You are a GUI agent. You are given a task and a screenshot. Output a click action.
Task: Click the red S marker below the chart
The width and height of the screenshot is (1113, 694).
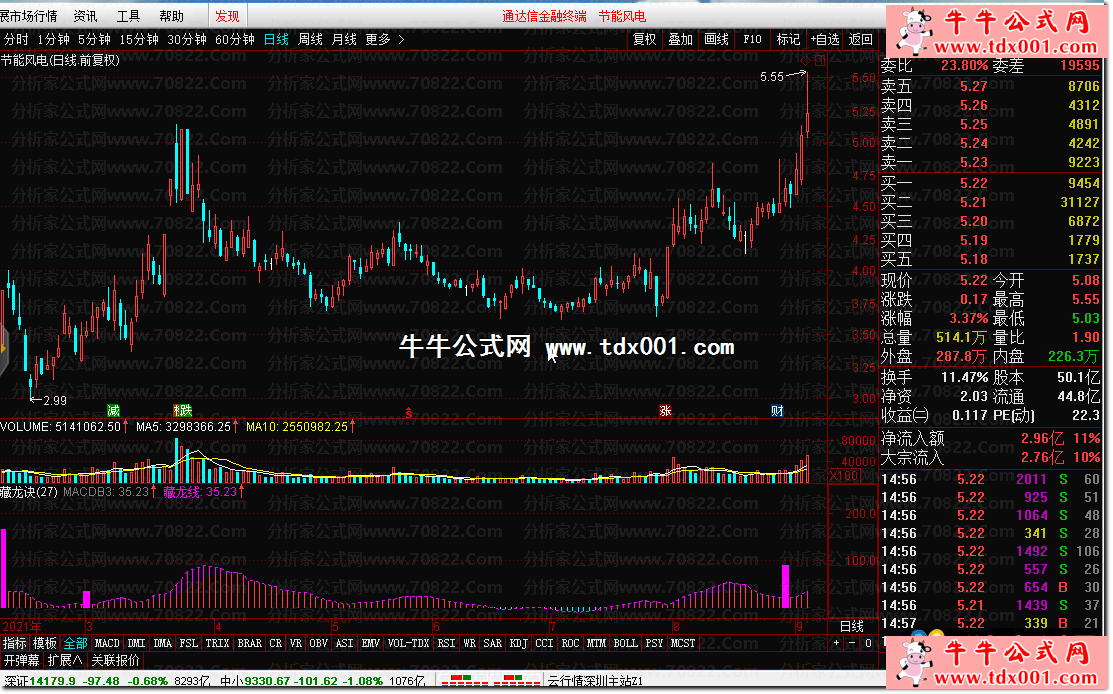(x=408, y=412)
